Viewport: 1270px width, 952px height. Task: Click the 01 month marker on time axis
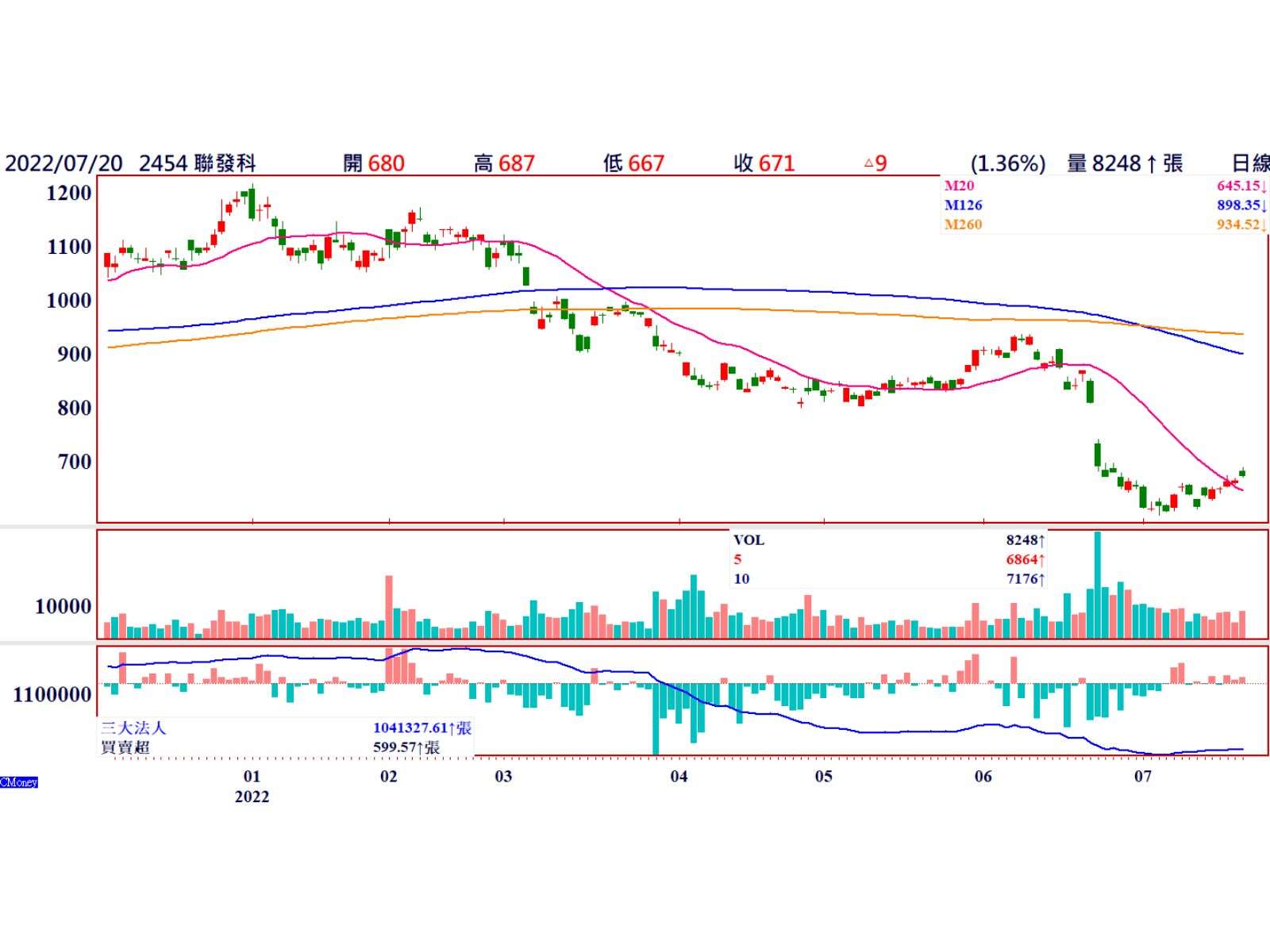tap(252, 776)
